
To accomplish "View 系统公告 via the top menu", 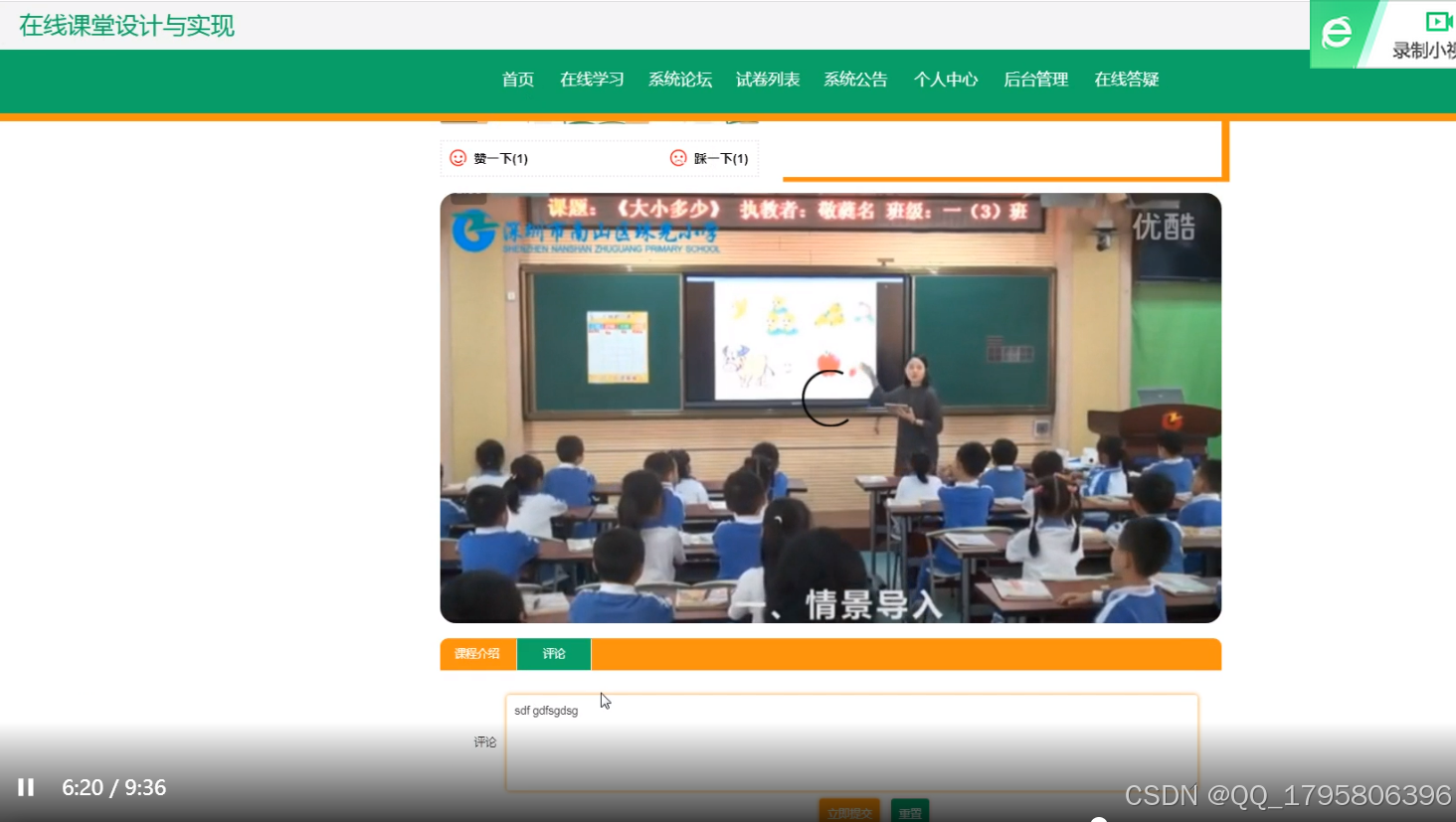I will 854,80.
